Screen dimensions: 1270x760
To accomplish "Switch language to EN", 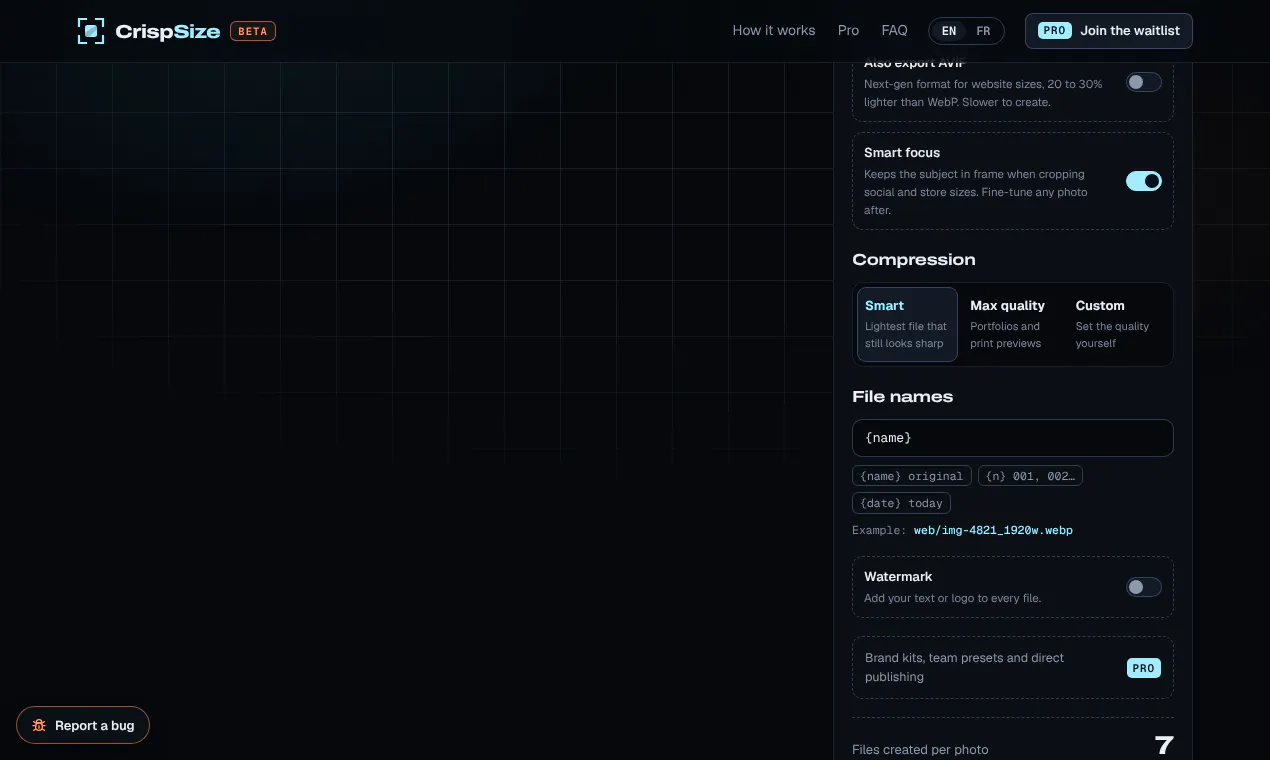I will 949,31.
